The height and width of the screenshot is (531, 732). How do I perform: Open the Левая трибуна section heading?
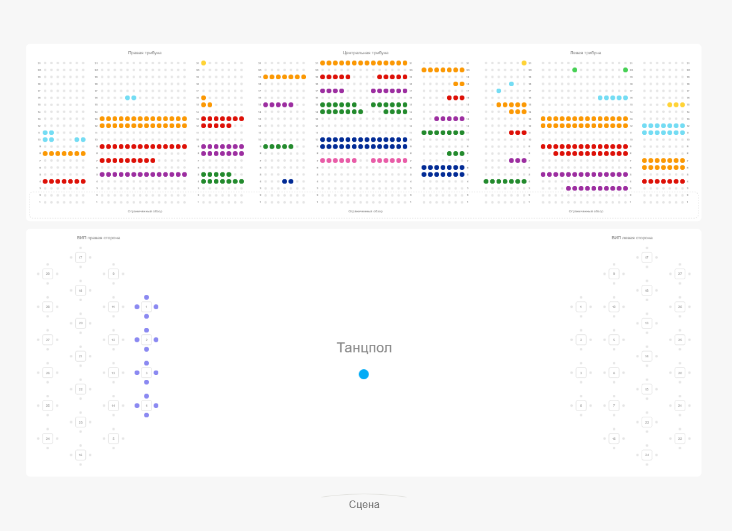(585, 52)
